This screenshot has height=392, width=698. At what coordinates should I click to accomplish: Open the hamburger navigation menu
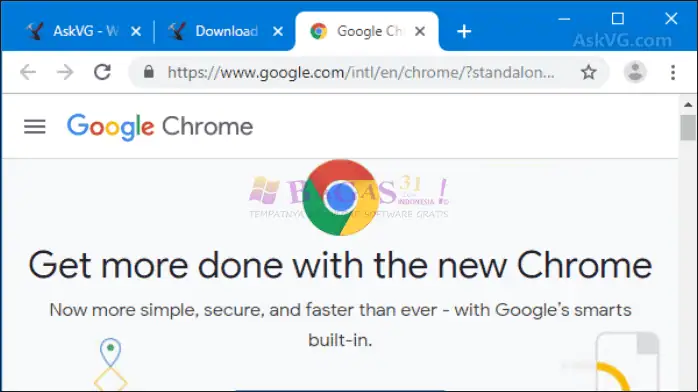(x=35, y=127)
